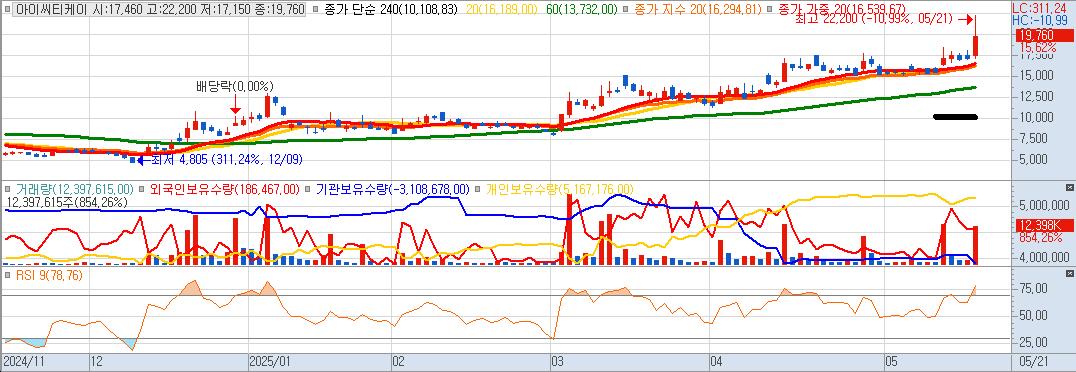
Task: Click the 2025/01 date axis label
Action: [269, 360]
